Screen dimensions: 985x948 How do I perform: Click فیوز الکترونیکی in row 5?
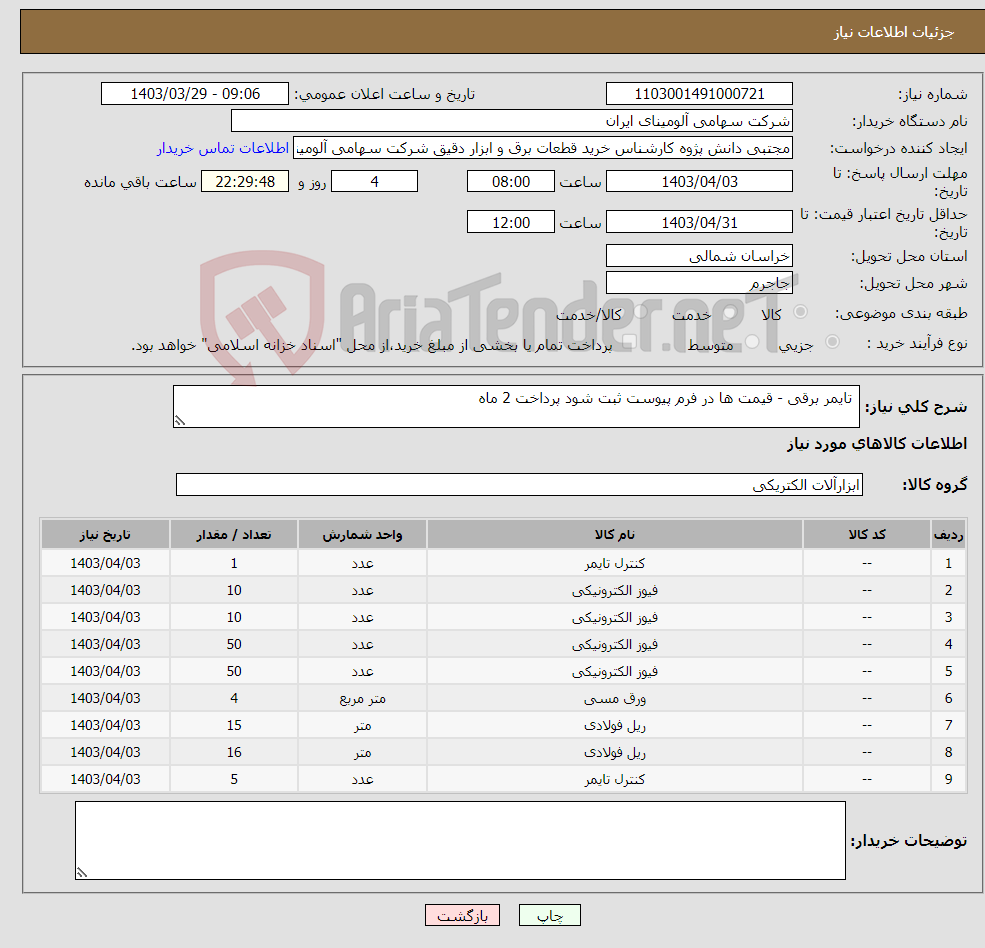pyautogui.click(x=614, y=672)
